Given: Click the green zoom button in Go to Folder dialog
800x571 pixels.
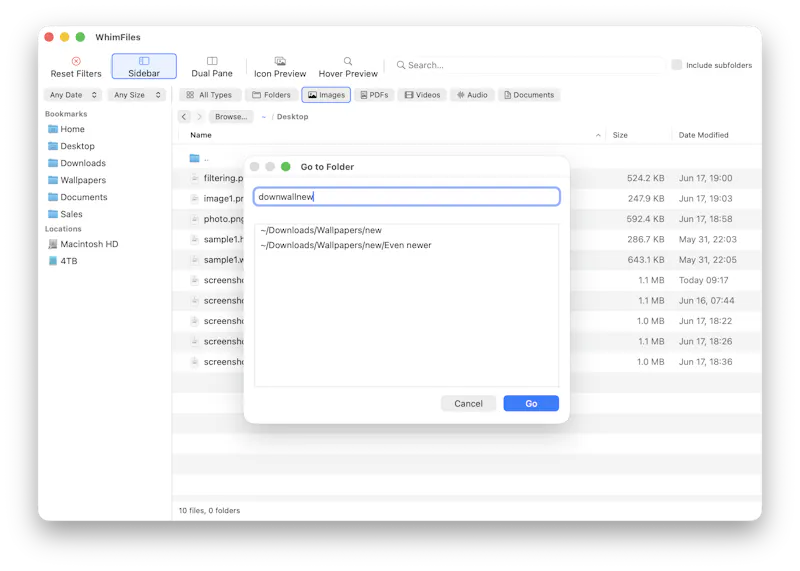Looking at the screenshot, I should click(x=286, y=167).
